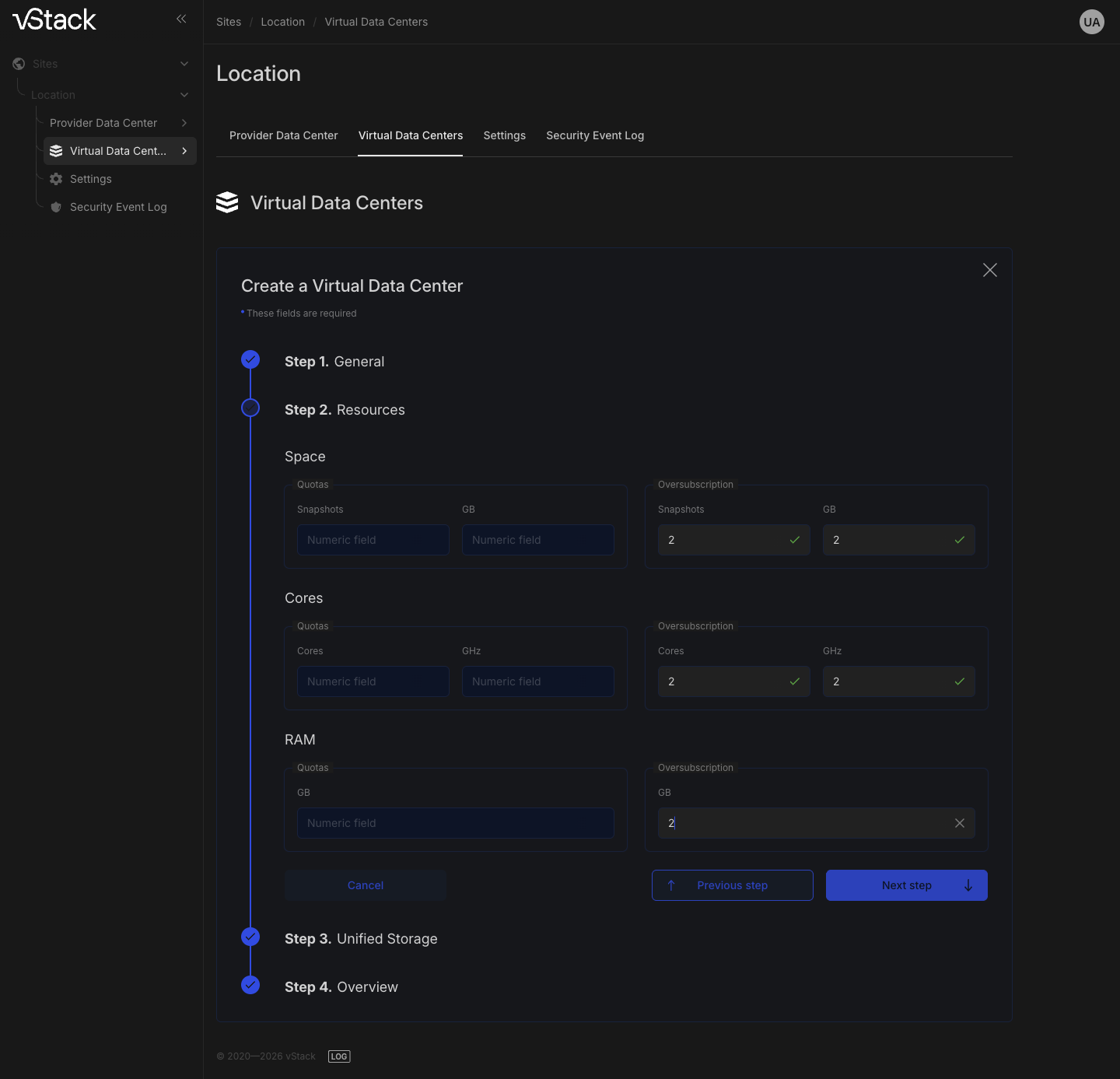Close the Create a Virtual Data Center form
Screen dimensions: 1120x1079
(990, 270)
